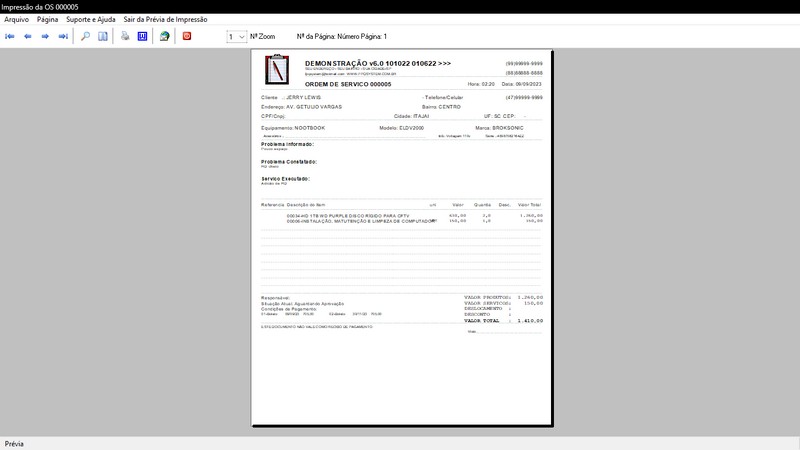
Task: Go to the previous page arrow
Action: point(28,36)
